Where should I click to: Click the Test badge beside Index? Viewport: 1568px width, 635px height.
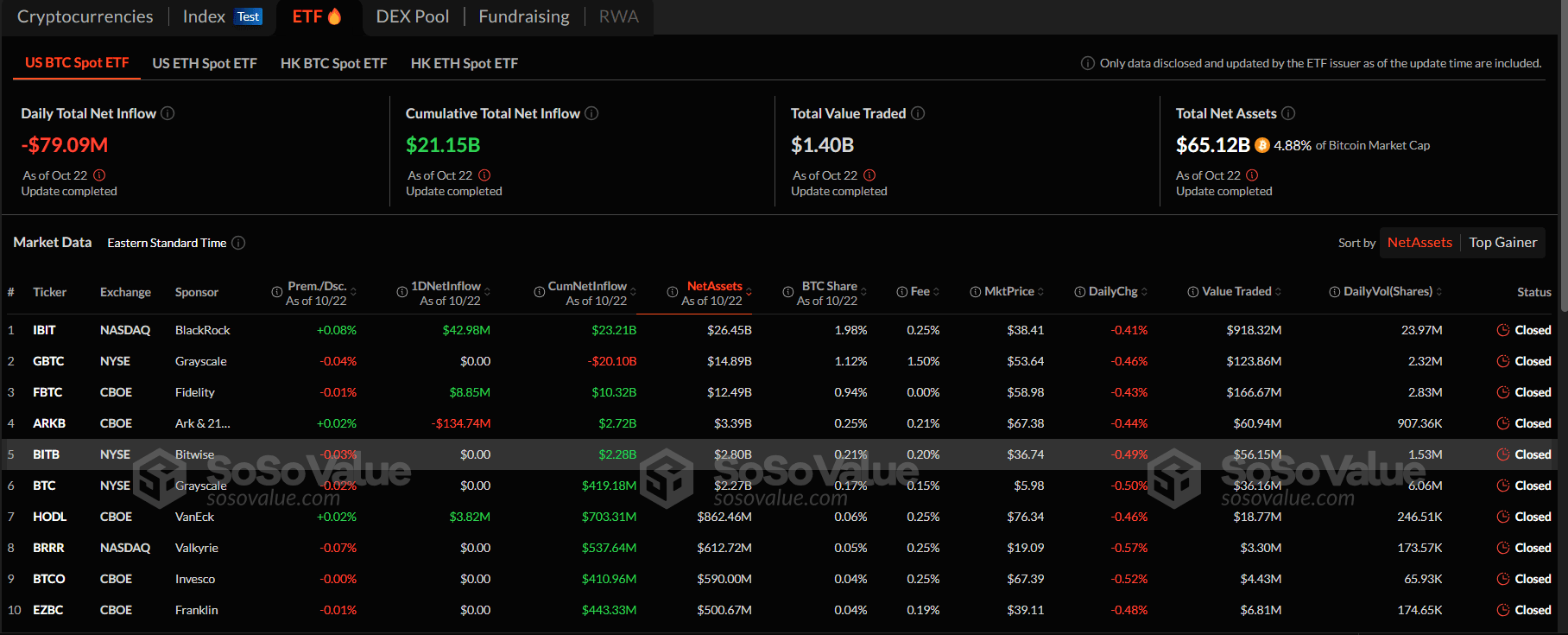pyautogui.click(x=249, y=16)
